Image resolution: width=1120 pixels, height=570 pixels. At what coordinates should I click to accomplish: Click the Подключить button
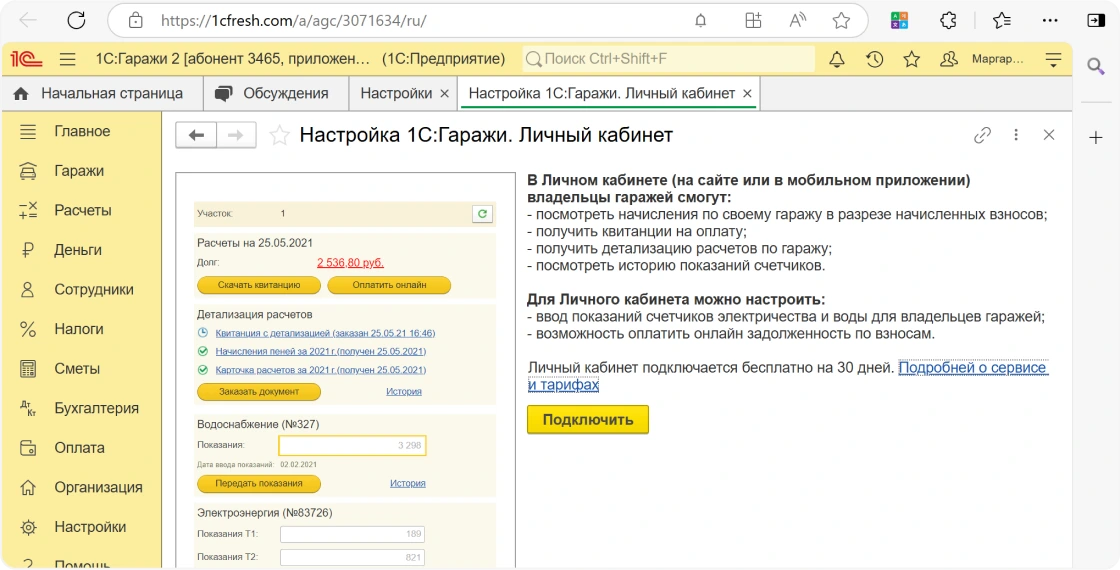pos(588,419)
